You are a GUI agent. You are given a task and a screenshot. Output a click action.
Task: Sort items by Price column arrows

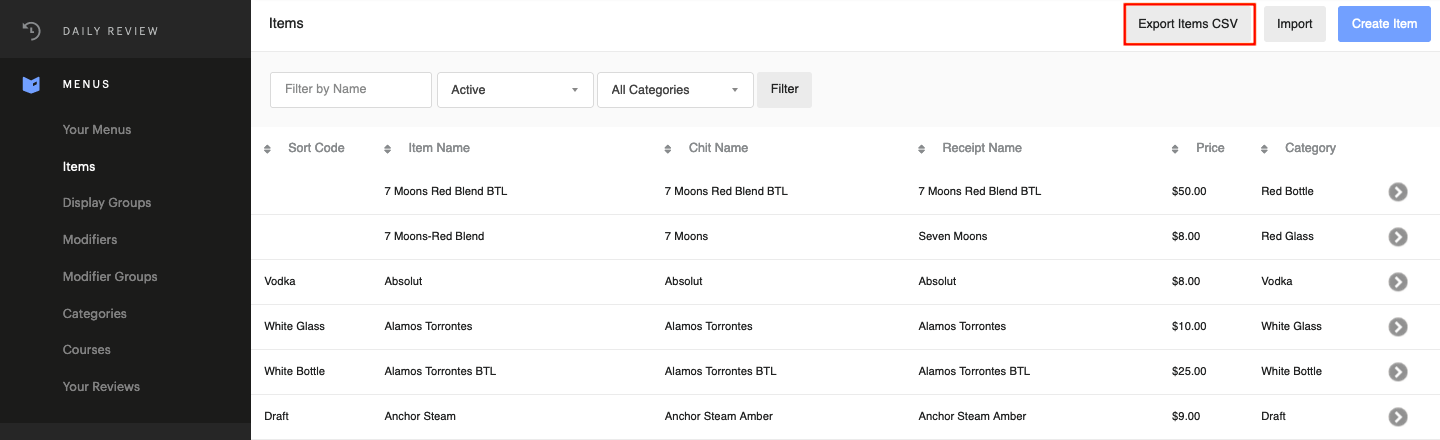[1175, 149]
